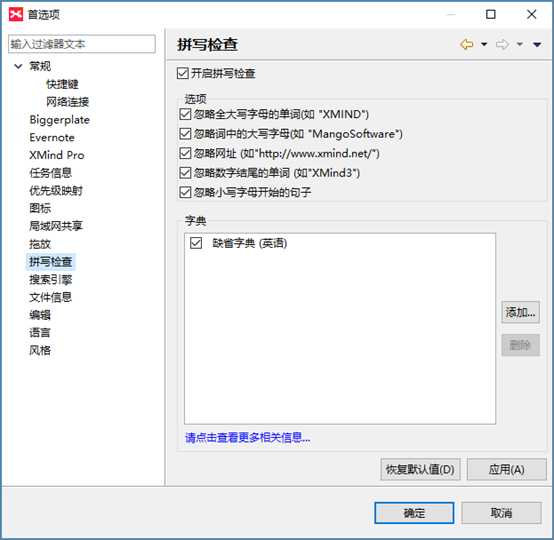Screen dimensions: 554x540
Task: Open the back history dropdown arrow
Action: (x=484, y=45)
